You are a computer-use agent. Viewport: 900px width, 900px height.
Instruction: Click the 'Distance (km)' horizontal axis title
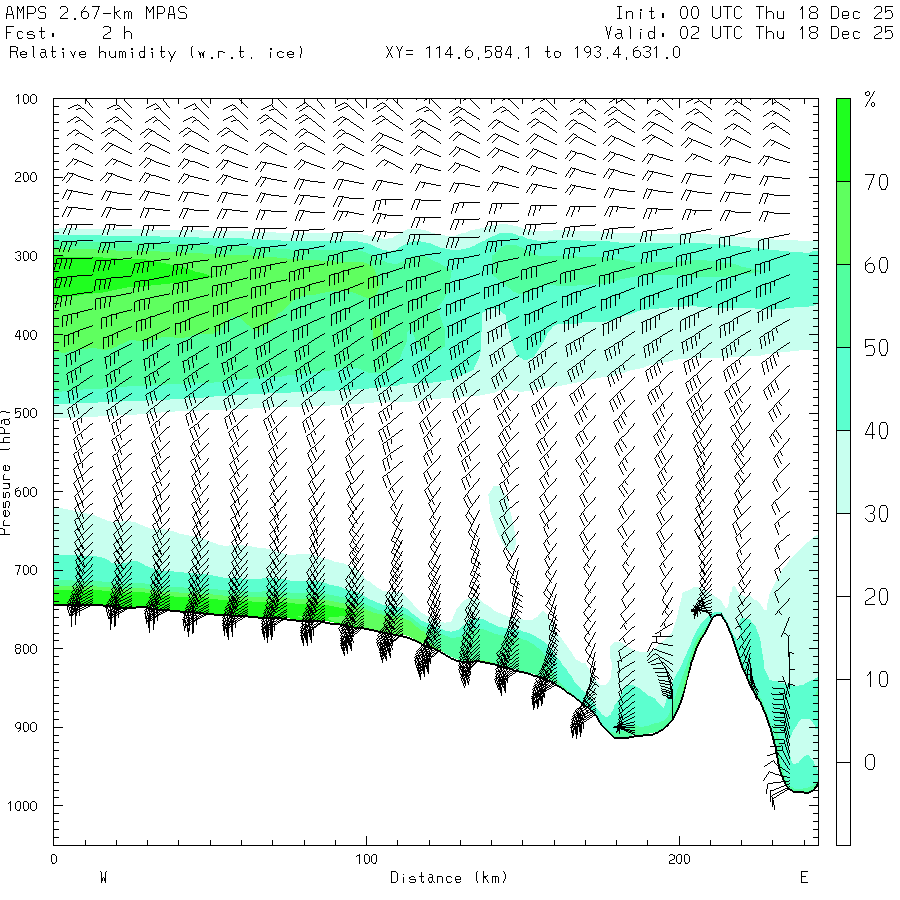pyautogui.click(x=449, y=878)
